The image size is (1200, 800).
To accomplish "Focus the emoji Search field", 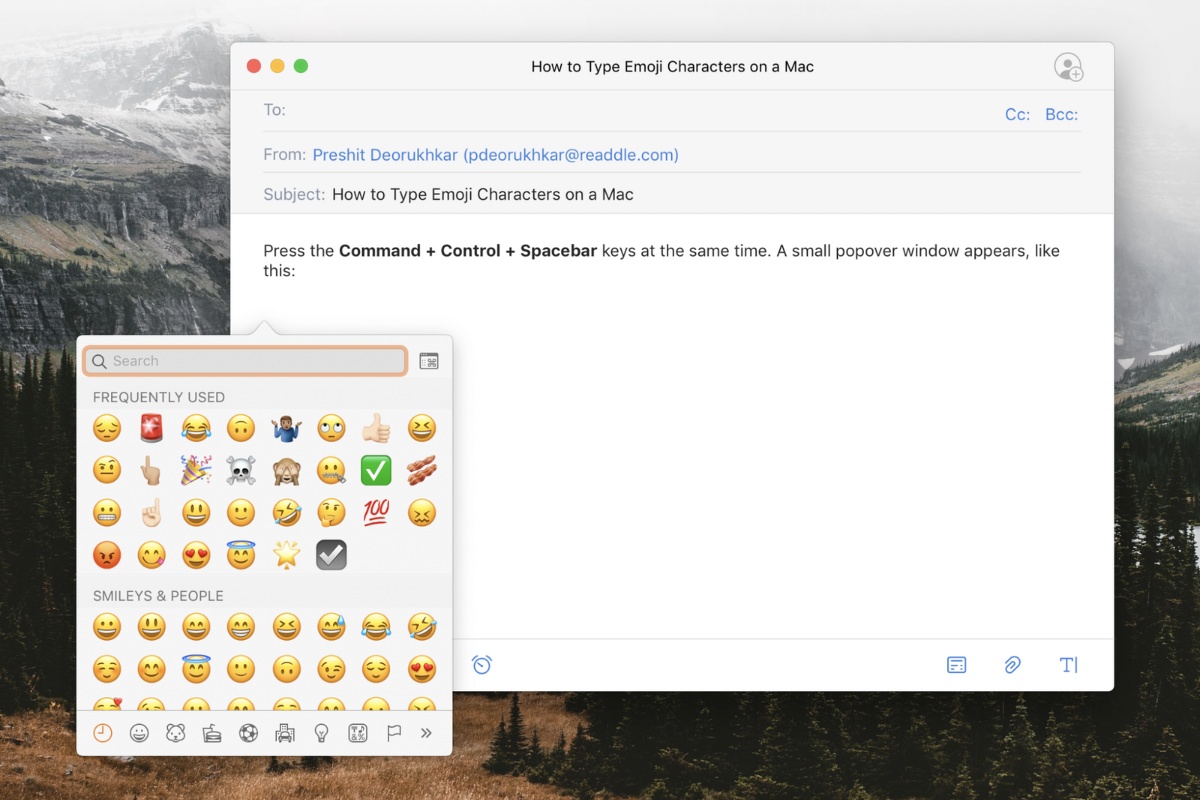I will click(x=245, y=361).
